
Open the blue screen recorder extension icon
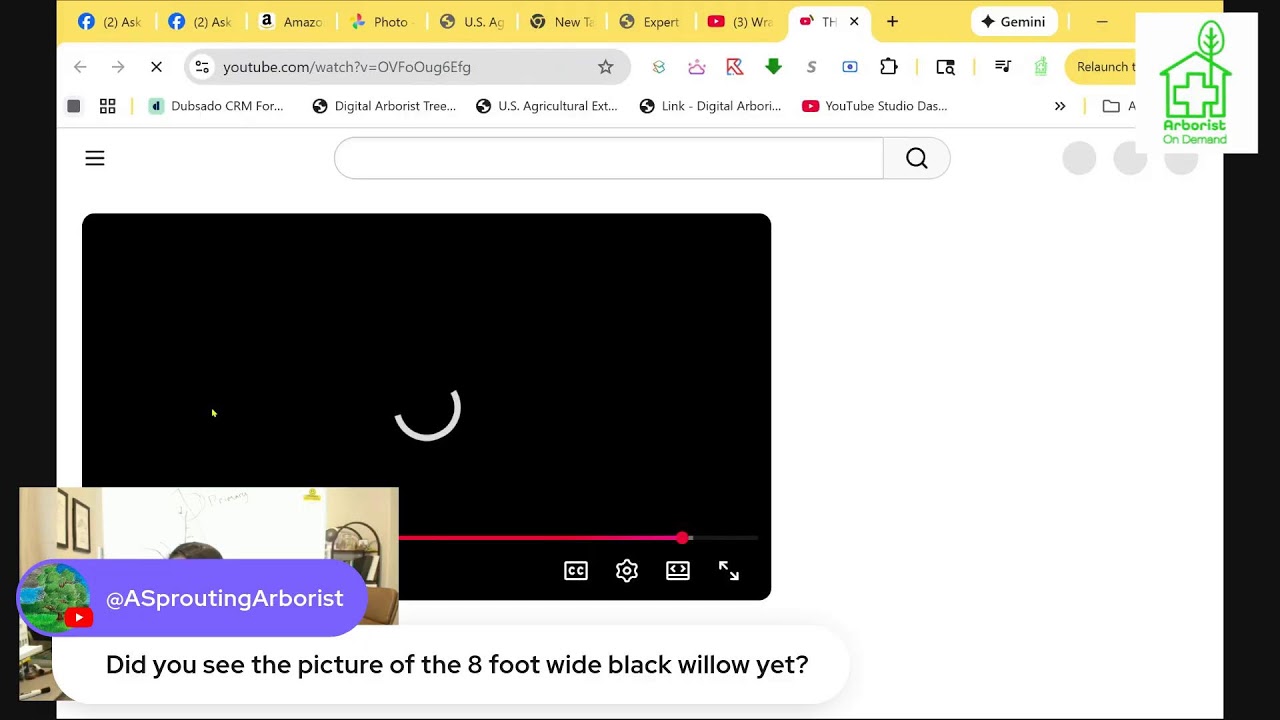click(x=850, y=67)
